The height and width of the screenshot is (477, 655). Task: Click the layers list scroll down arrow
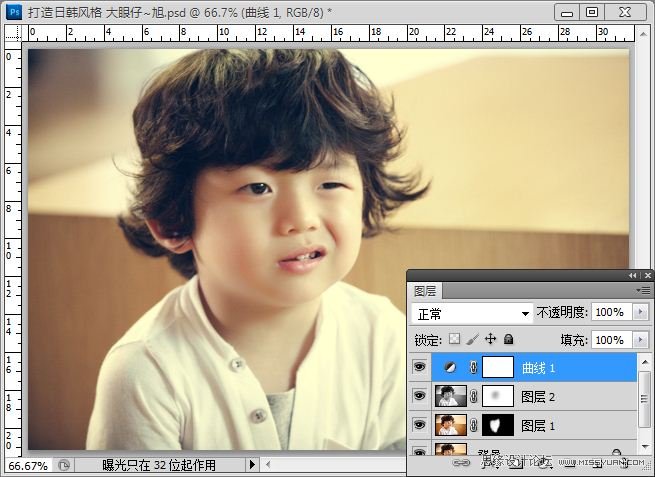[x=645, y=445]
